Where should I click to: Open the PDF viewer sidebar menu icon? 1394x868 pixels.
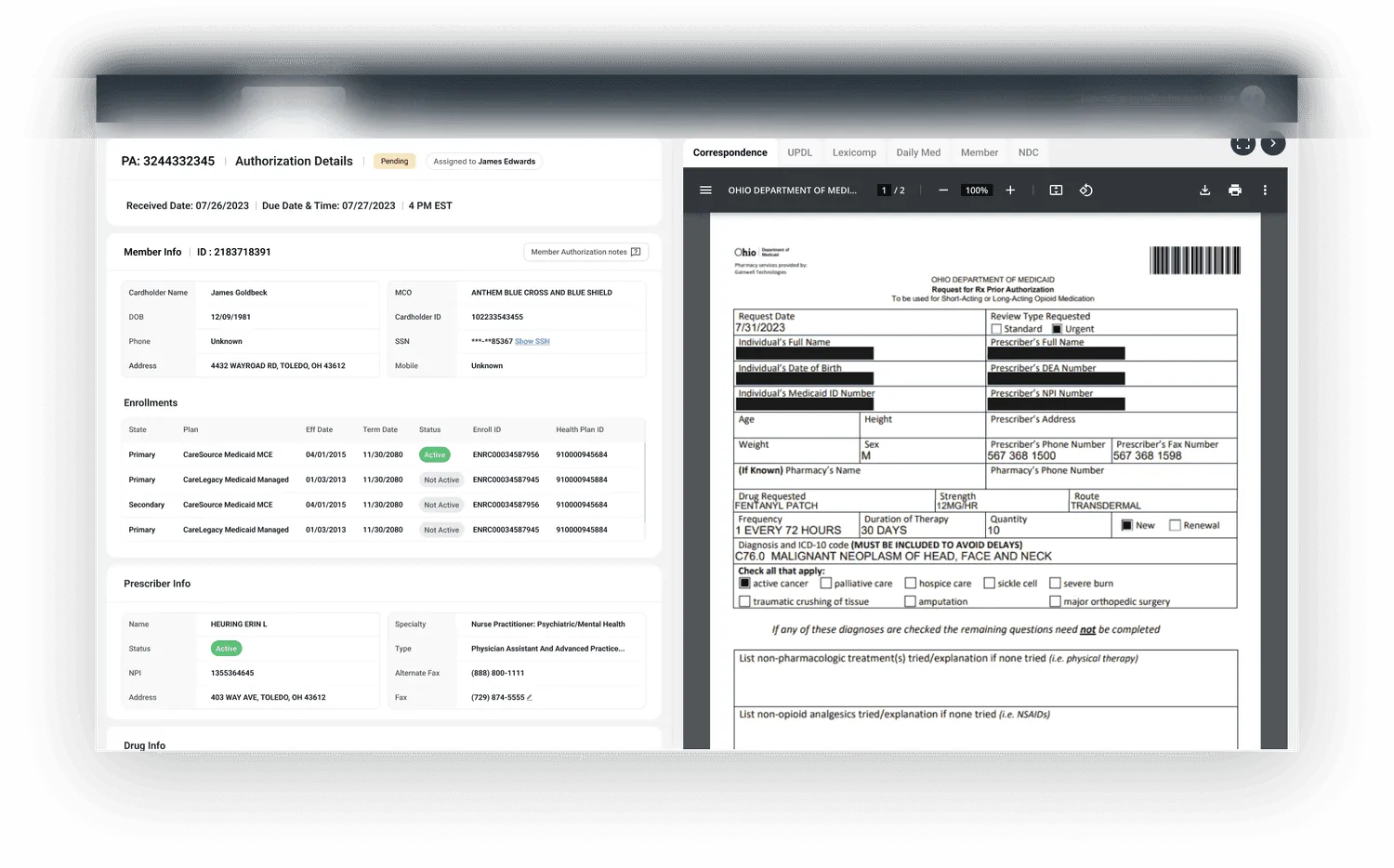(x=705, y=191)
